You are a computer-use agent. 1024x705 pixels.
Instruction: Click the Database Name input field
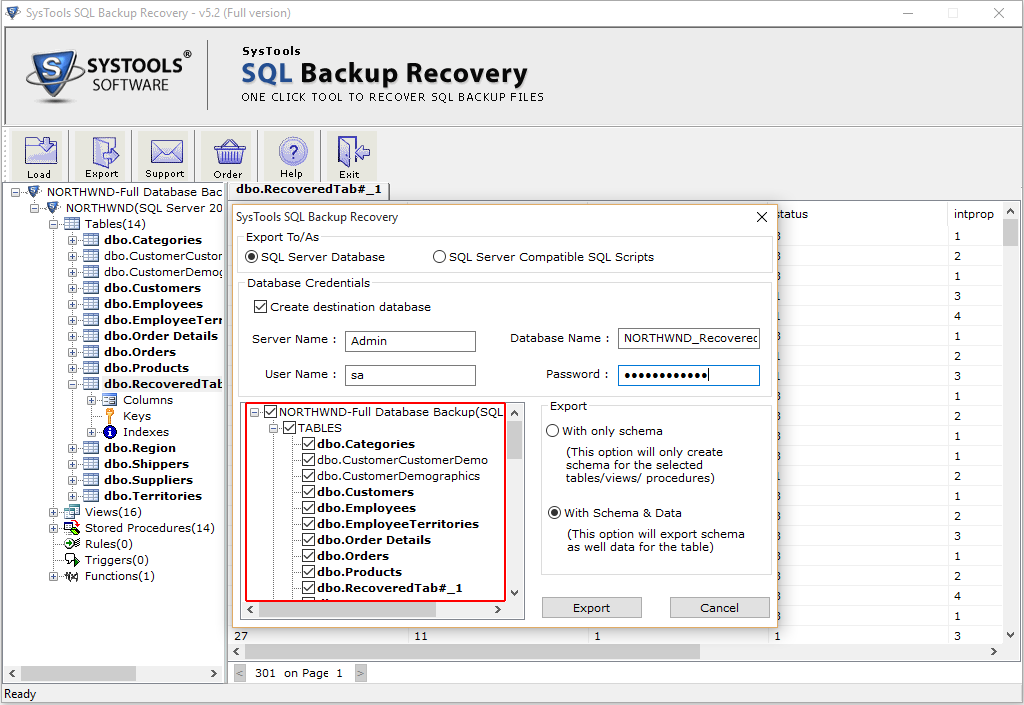(689, 338)
